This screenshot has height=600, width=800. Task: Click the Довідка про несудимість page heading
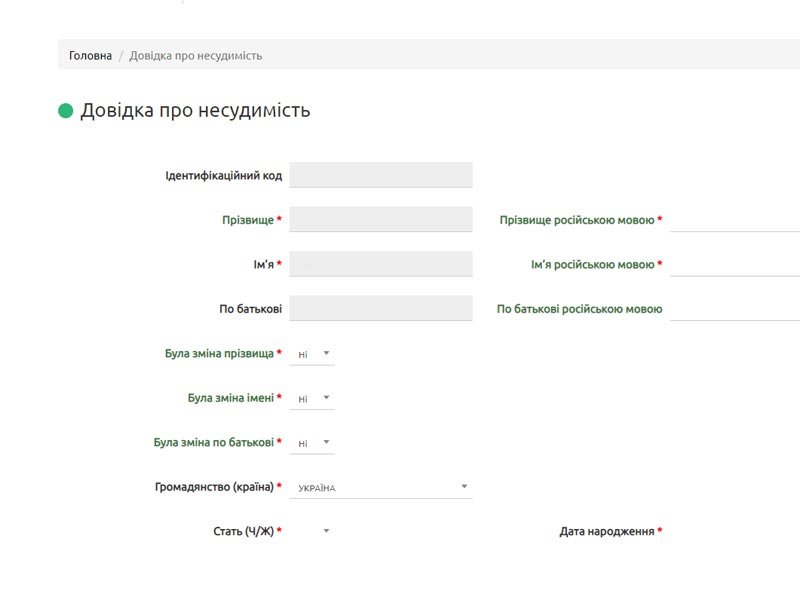pyautogui.click(x=195, y=111)
